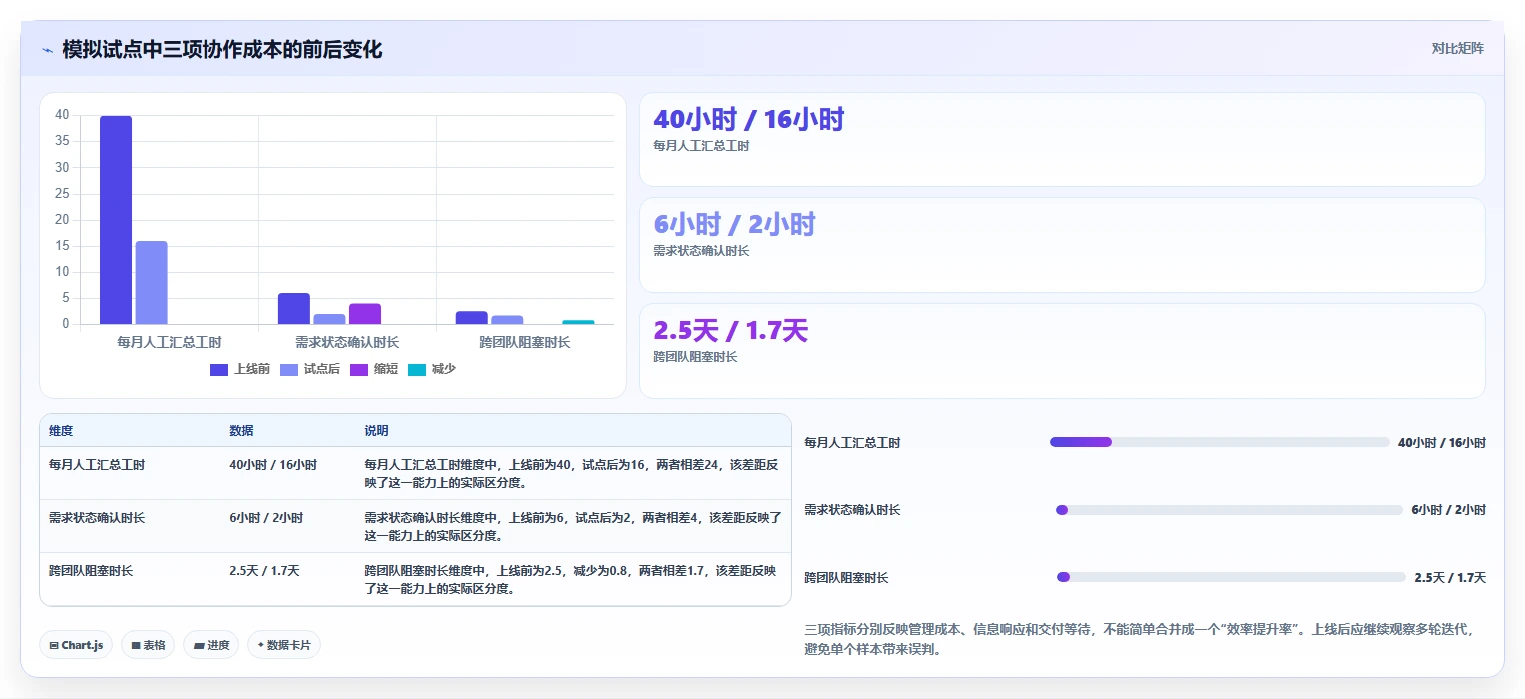Click table data cell 6小时 / 2小时
Screen dimensions: 1525x699
266,518
